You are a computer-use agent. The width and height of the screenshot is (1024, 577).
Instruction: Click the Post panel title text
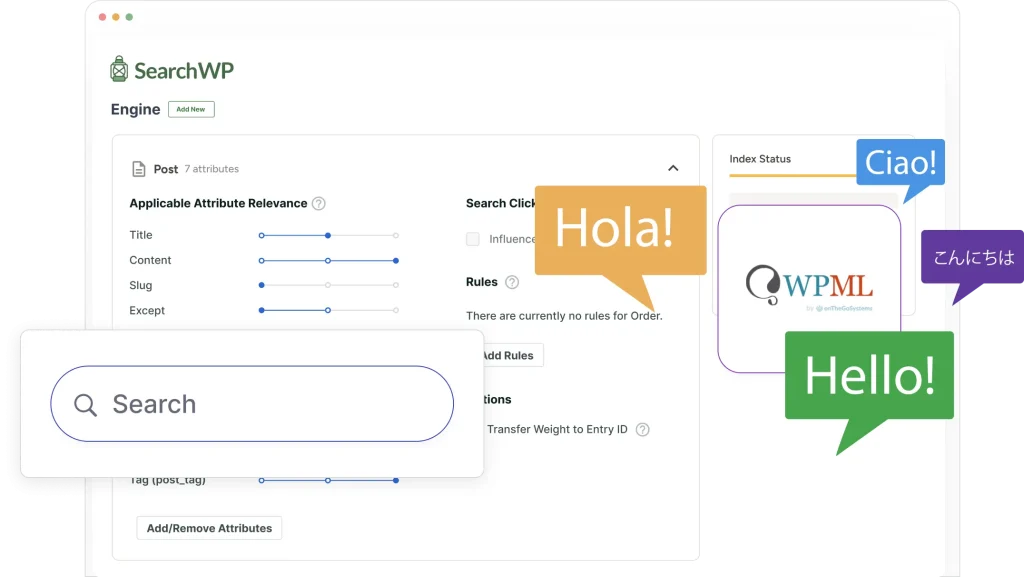tap(166, 169)
